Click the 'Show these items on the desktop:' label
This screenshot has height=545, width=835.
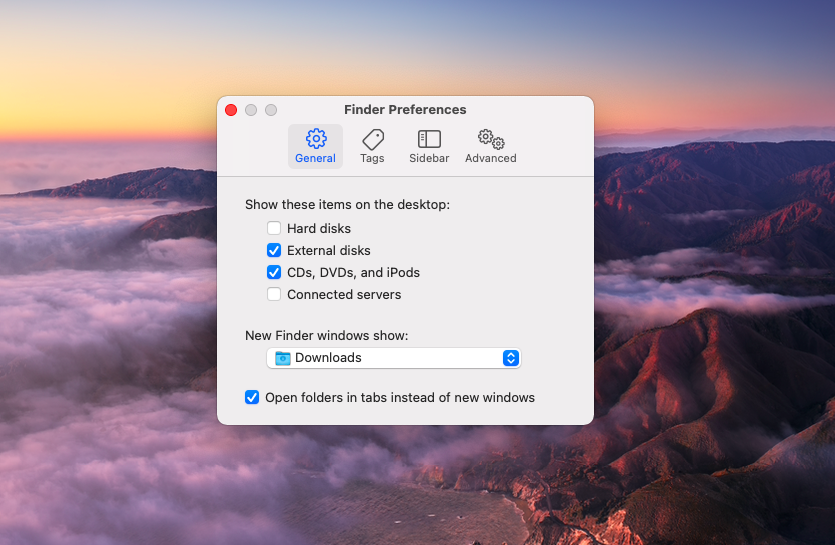pyautogui.click(x=347, y=205)
